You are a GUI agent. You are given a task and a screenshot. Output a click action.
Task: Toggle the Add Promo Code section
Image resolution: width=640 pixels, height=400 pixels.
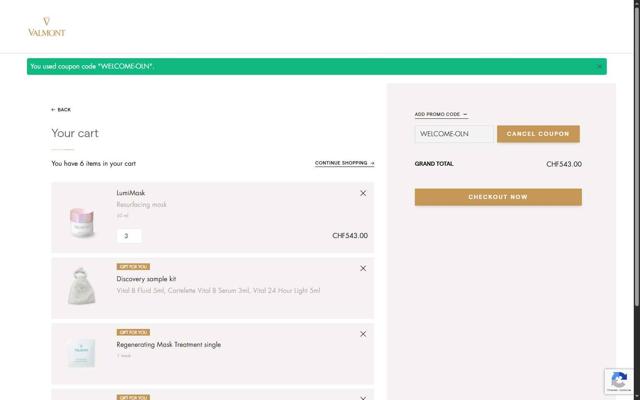pos(441,115)
